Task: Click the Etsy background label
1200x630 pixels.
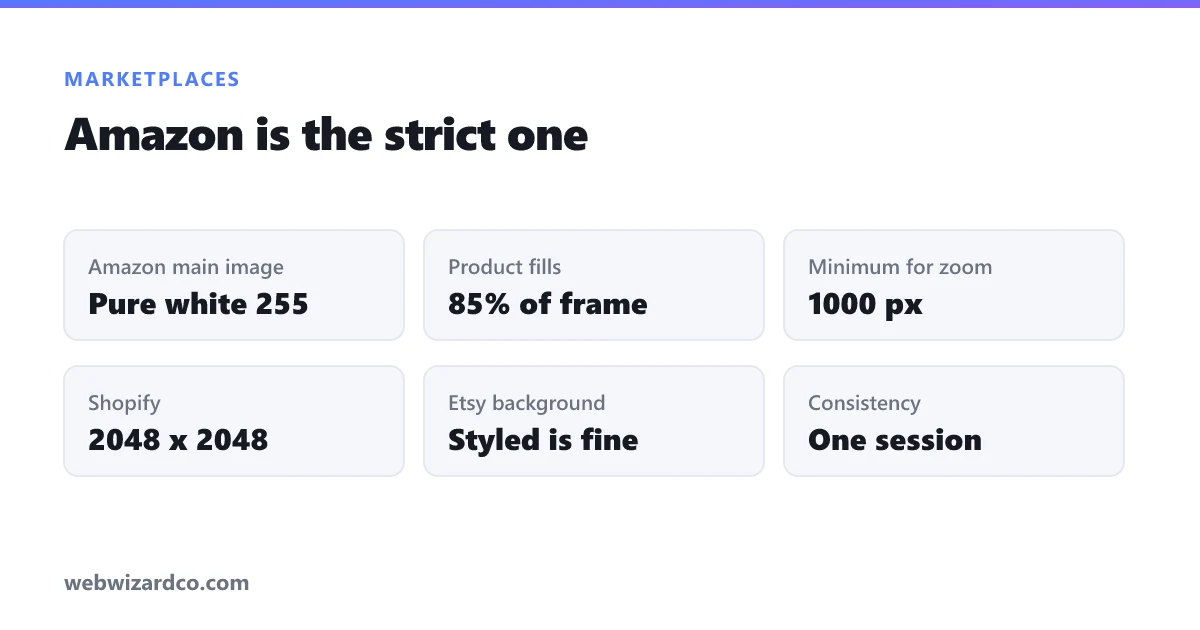Action: (x=527, y=403)
